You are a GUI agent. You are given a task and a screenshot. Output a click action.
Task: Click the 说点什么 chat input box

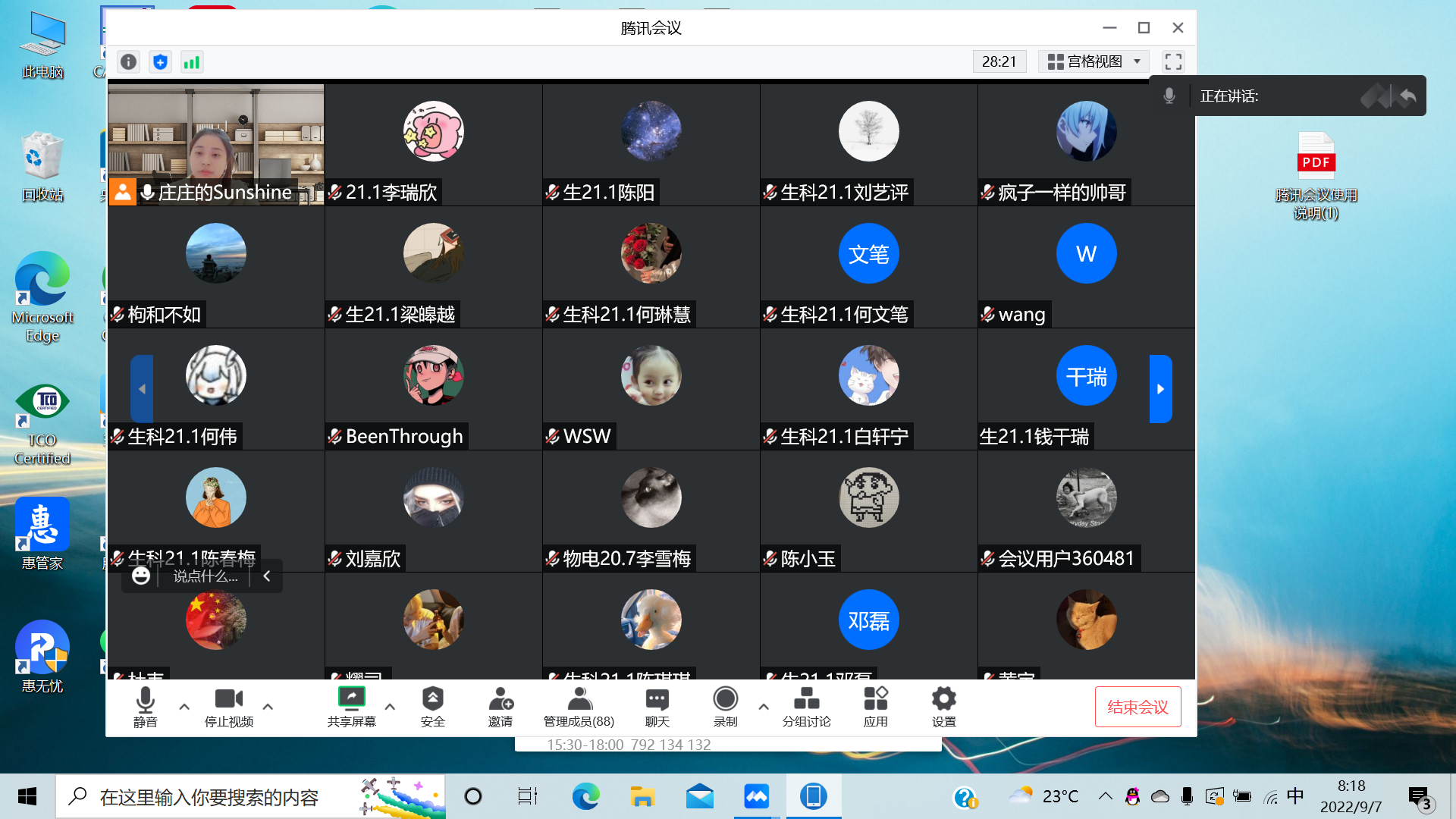coord(206,576)
